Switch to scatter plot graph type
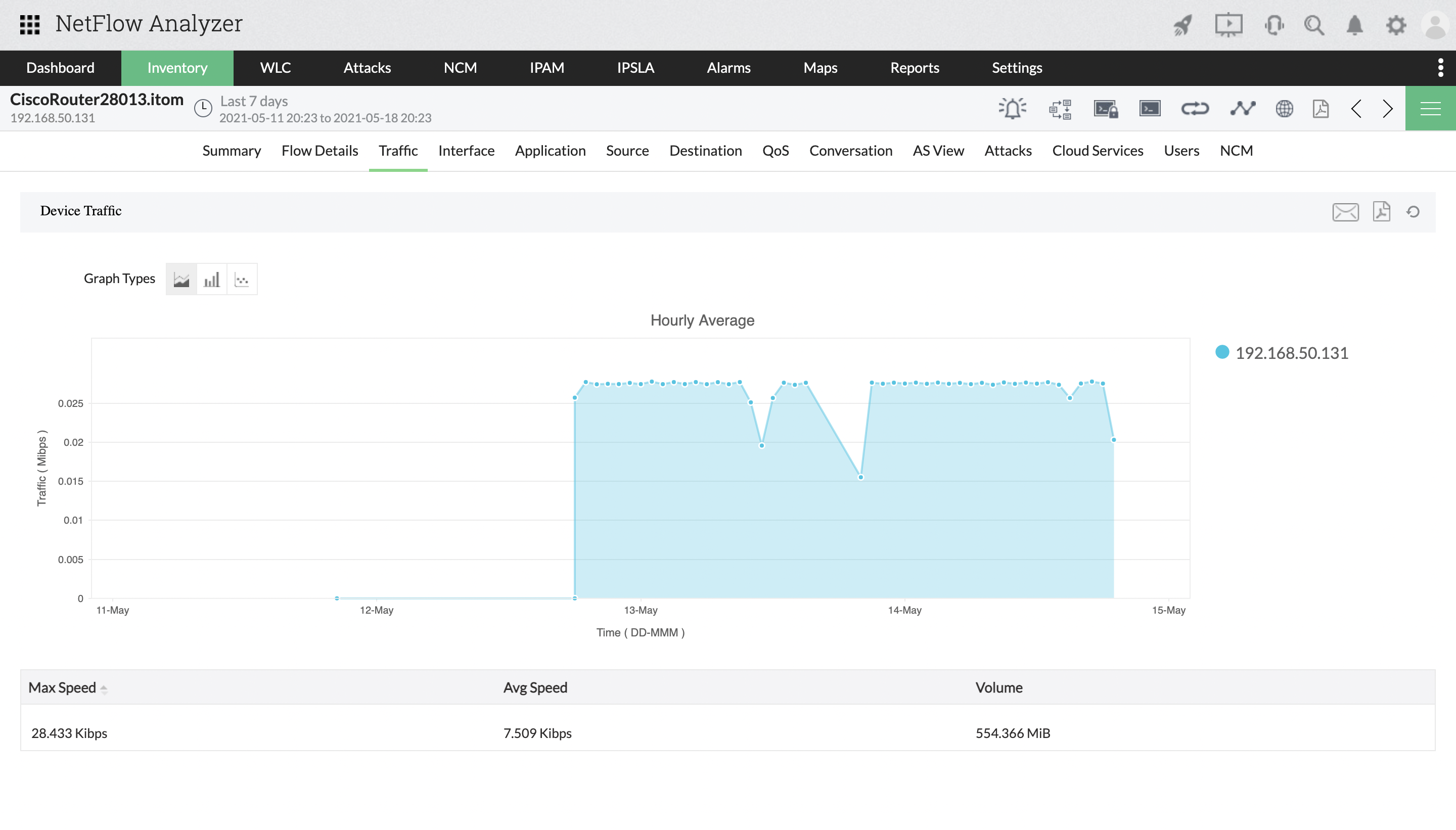The width and height of the screenshot is (1456, 830). [242, 280]
